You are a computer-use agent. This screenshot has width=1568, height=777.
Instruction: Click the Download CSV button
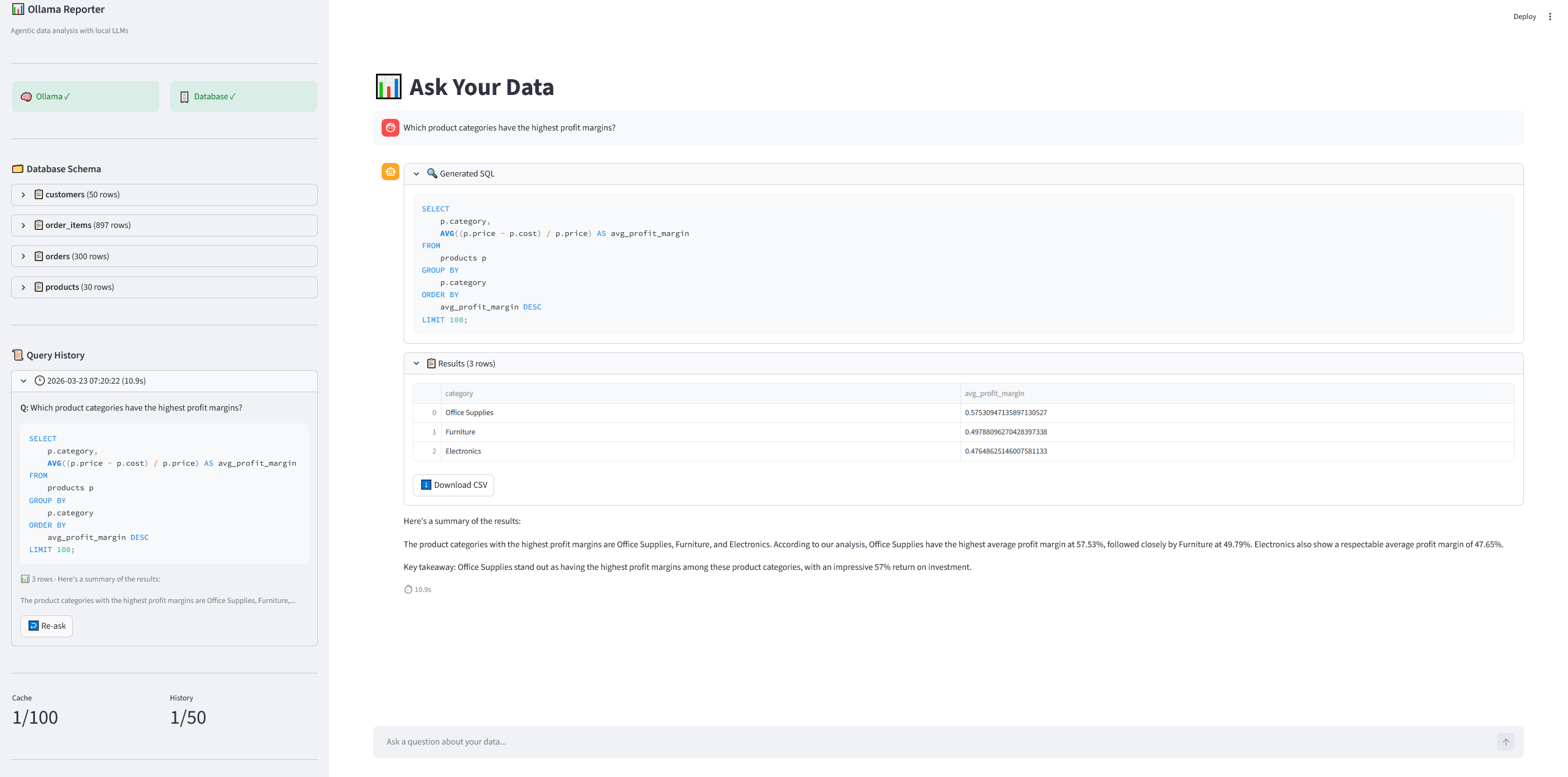point(453,485)
